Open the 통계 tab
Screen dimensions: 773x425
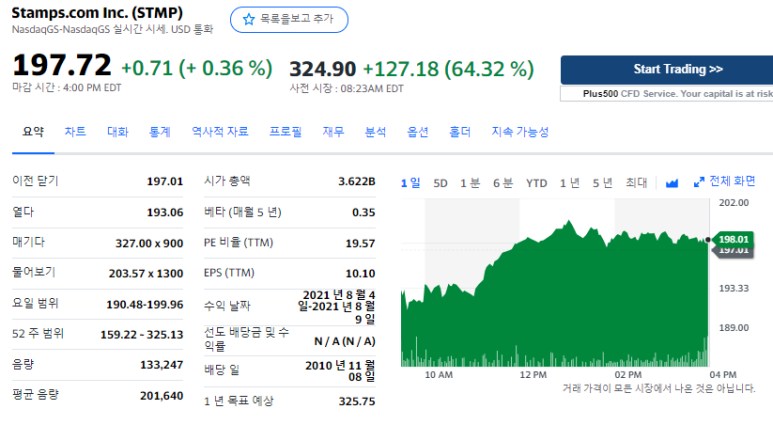[160, 132]
